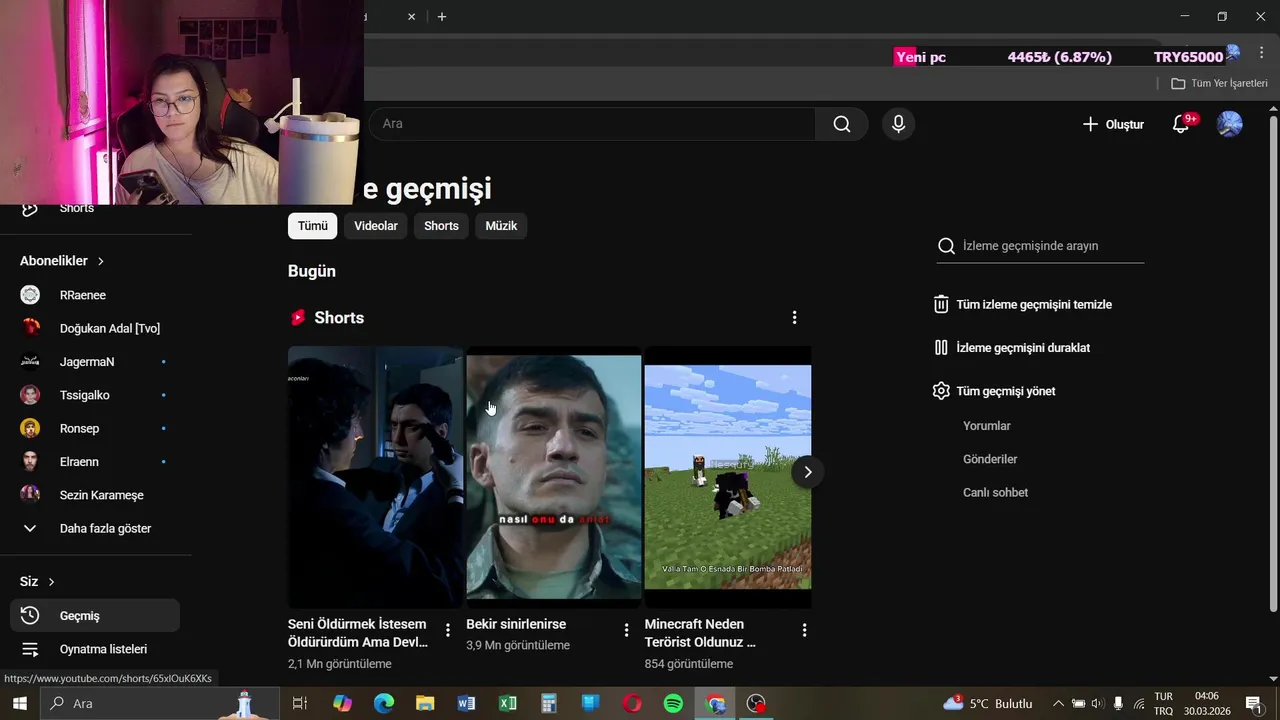This screenshot has height=720, width=1280.
Task: Toggle "İzleme geçmişini duraklat" pause history
Action: click(1011, 348)
